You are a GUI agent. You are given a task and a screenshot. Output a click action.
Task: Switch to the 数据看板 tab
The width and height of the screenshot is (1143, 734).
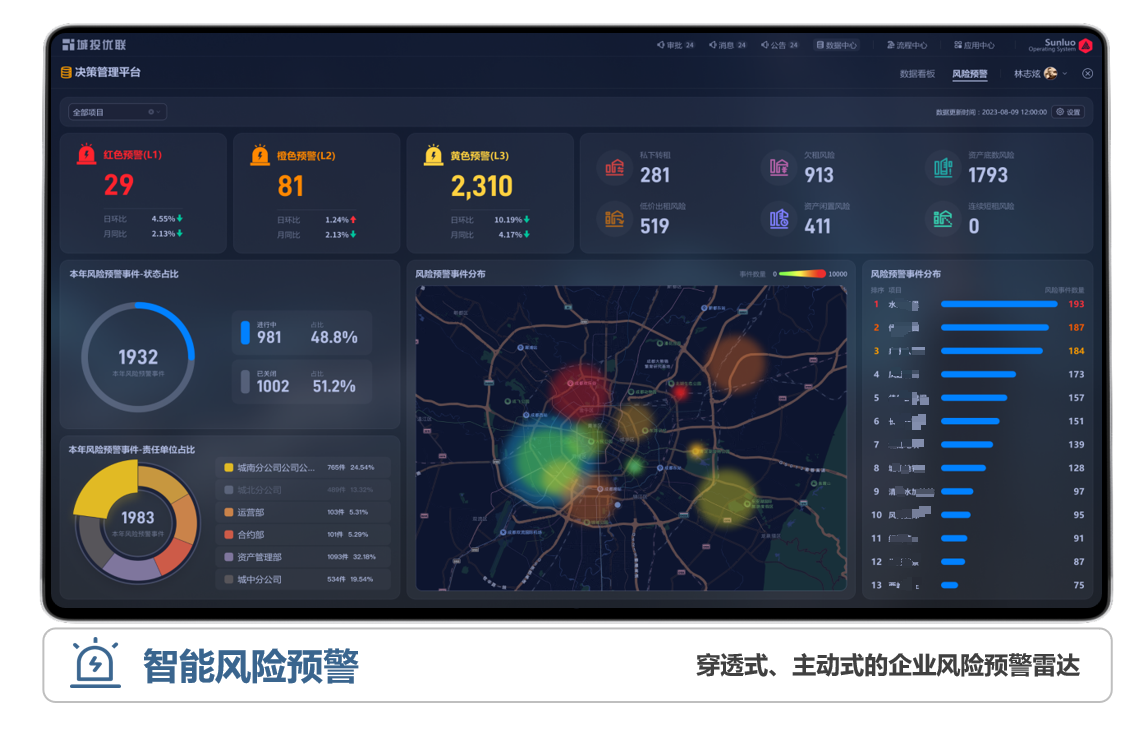coord(917,74)
